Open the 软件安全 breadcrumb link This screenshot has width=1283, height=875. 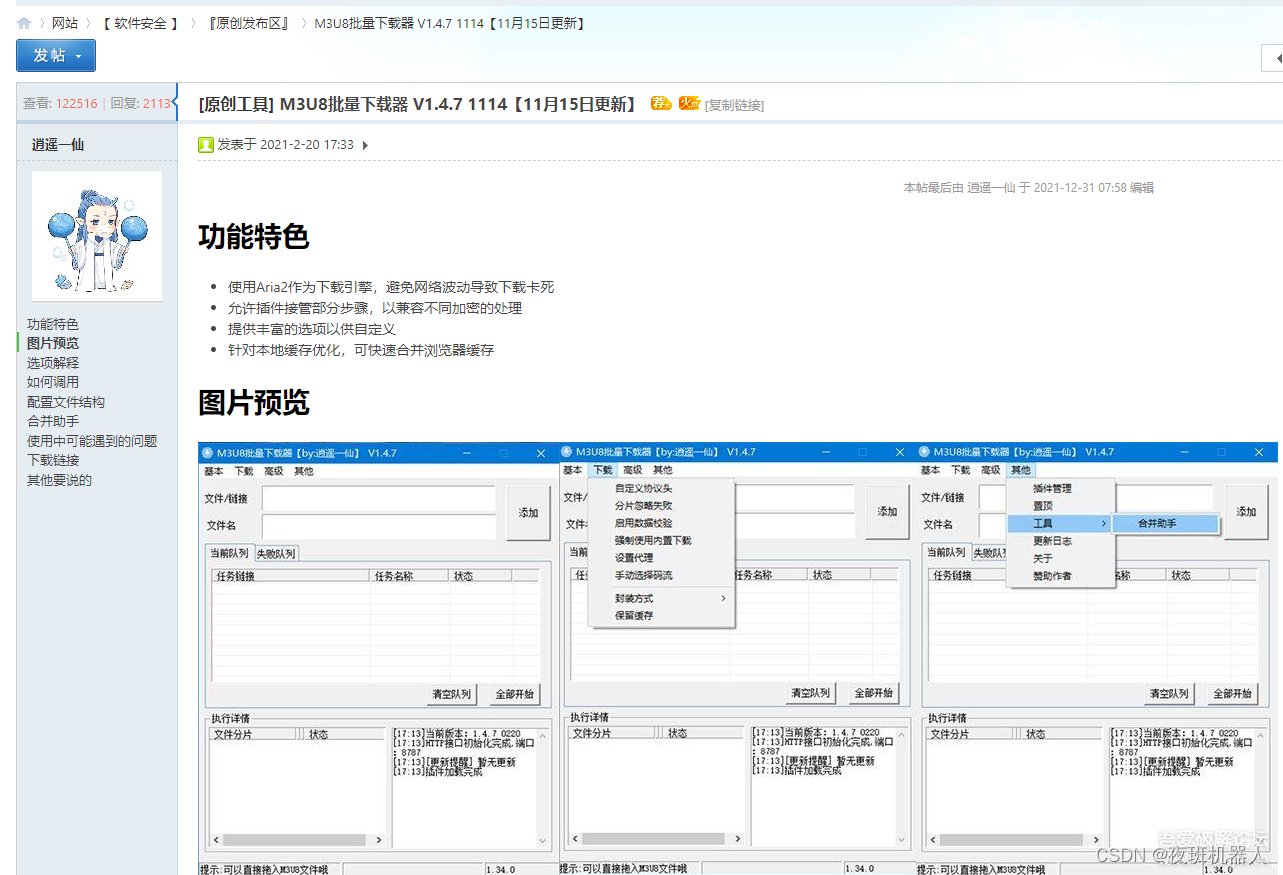point(140,23)
